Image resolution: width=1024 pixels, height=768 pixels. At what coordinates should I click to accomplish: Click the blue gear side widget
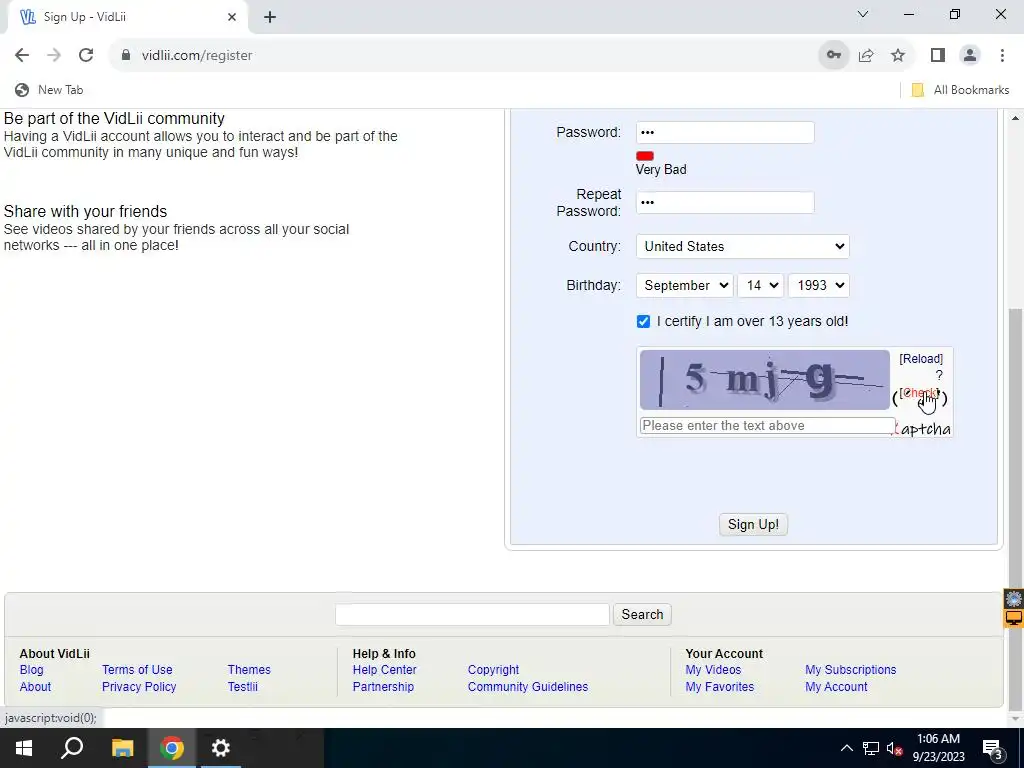[x=1014, y=599]
